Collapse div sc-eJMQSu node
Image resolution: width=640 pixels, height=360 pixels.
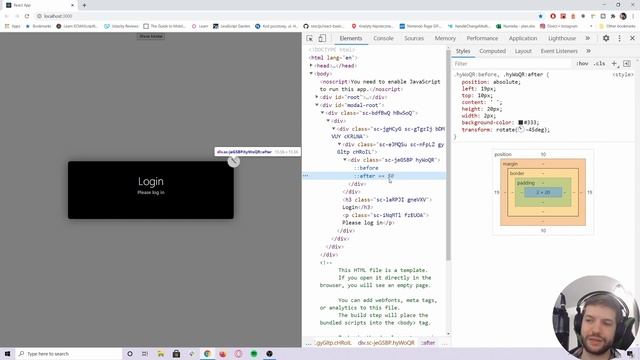coord(340,144)
